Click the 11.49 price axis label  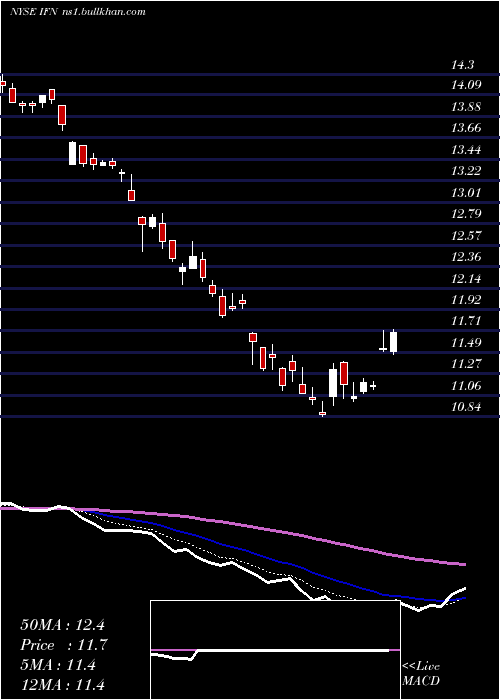(x=466, y=343)
